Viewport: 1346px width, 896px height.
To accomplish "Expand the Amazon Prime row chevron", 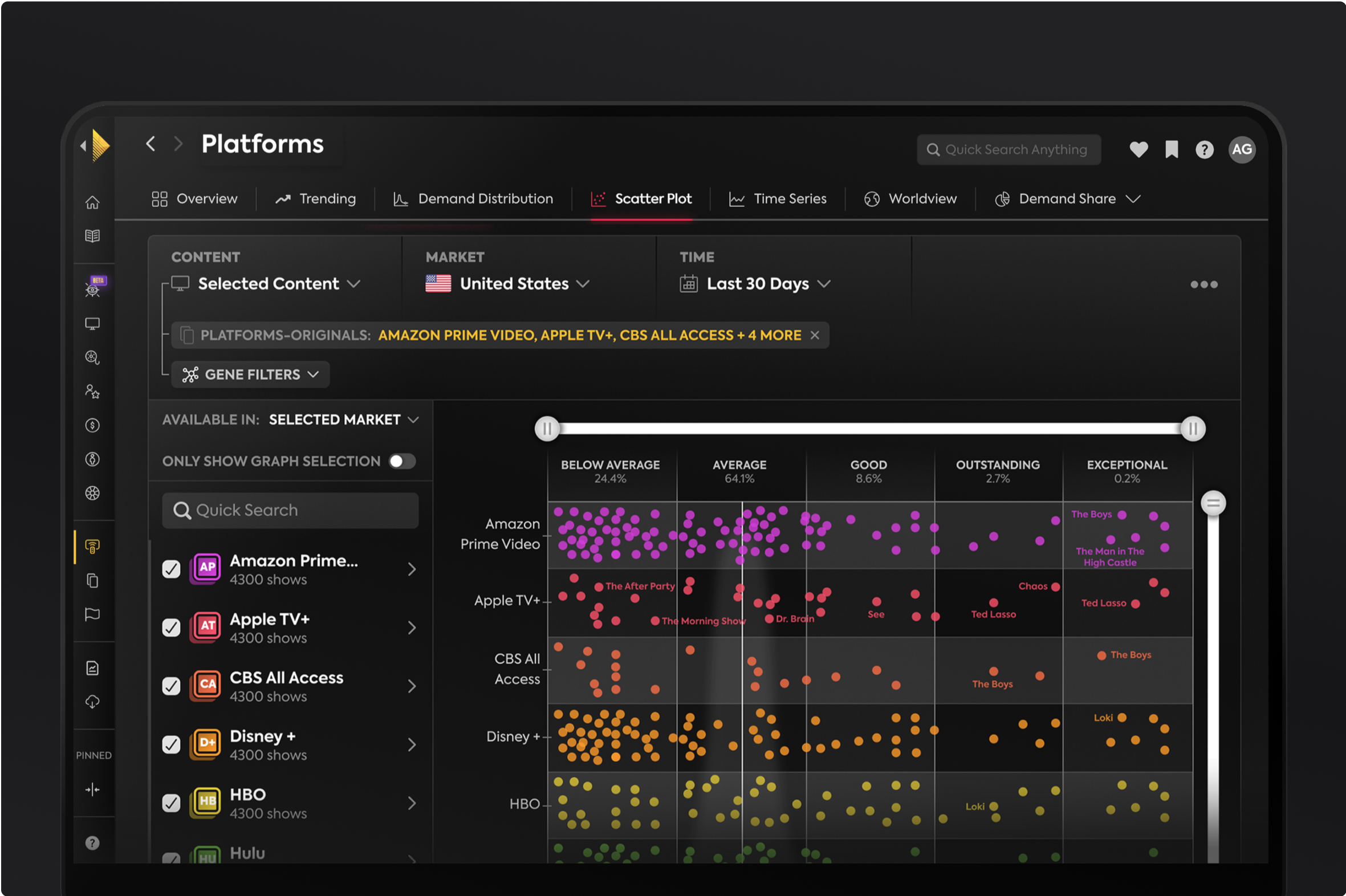I will pyautogui.click(x=412, y=569).
